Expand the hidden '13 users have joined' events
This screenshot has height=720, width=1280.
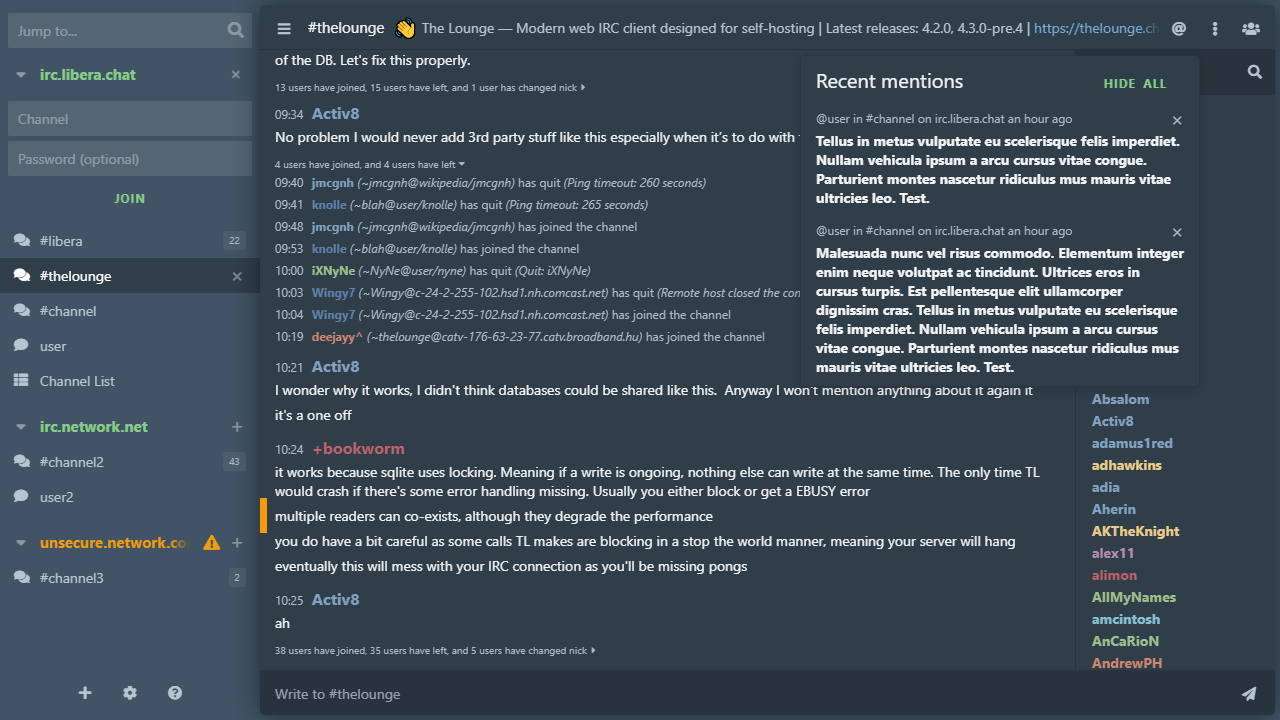click(x=583, y=87)
